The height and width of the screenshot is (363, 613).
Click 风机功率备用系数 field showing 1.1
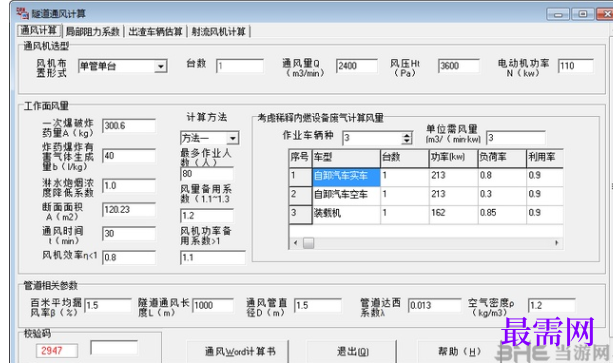tap(213, 258)
